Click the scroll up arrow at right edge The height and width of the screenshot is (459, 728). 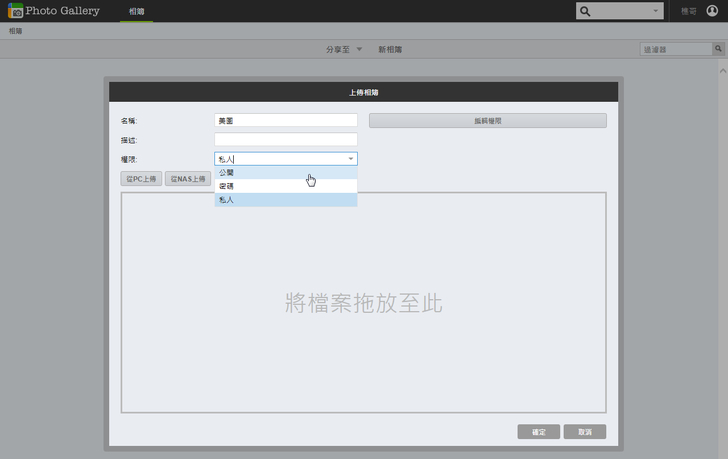point(723,71)
